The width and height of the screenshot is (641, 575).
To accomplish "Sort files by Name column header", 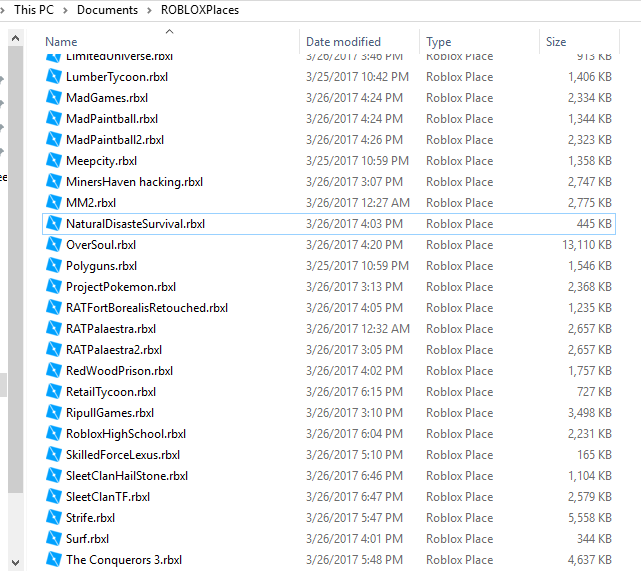I will [x=61, y=42].
